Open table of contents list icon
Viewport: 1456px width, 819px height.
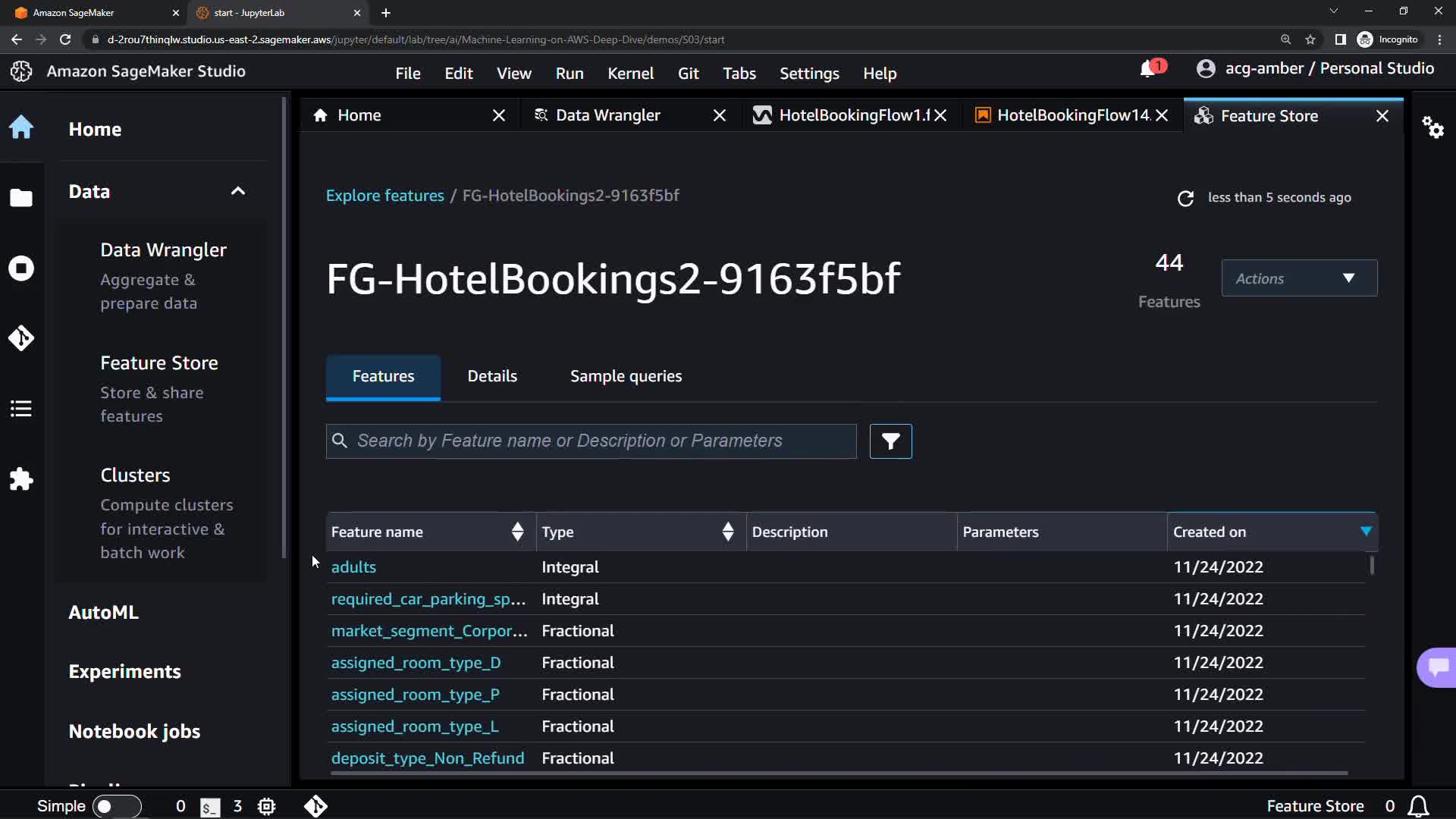(21, 409)
